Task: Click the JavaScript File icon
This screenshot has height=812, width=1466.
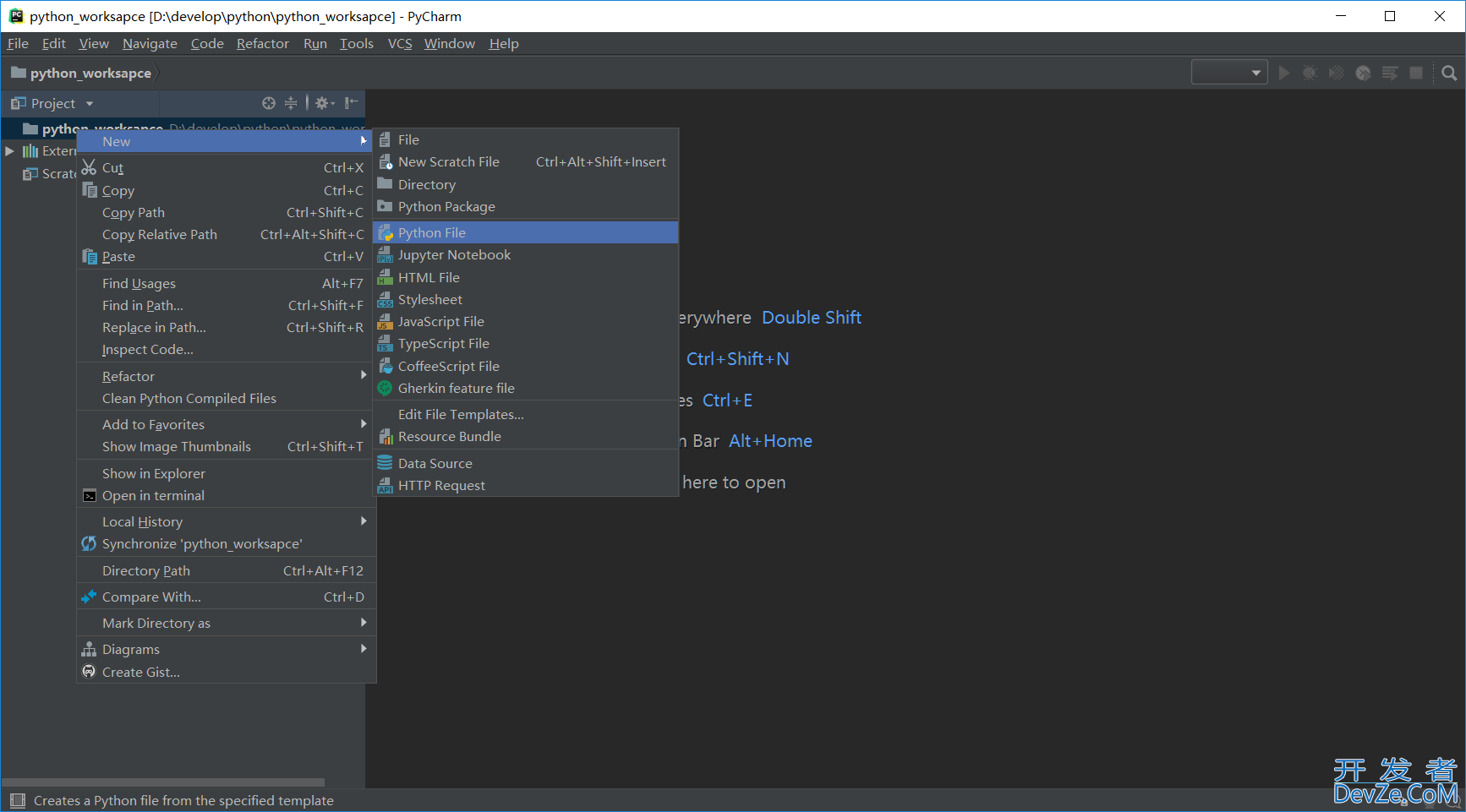Action: click(385, 322)
